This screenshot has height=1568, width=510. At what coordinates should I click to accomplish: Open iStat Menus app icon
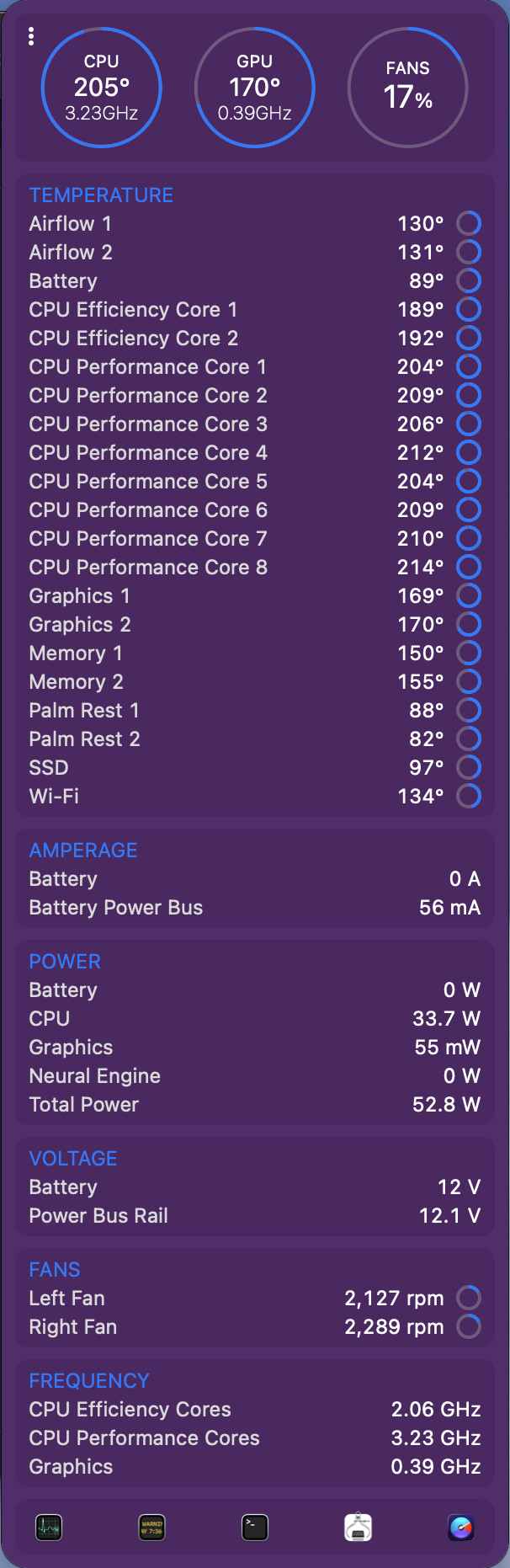pyautogui.click(x=461, y=1527)
